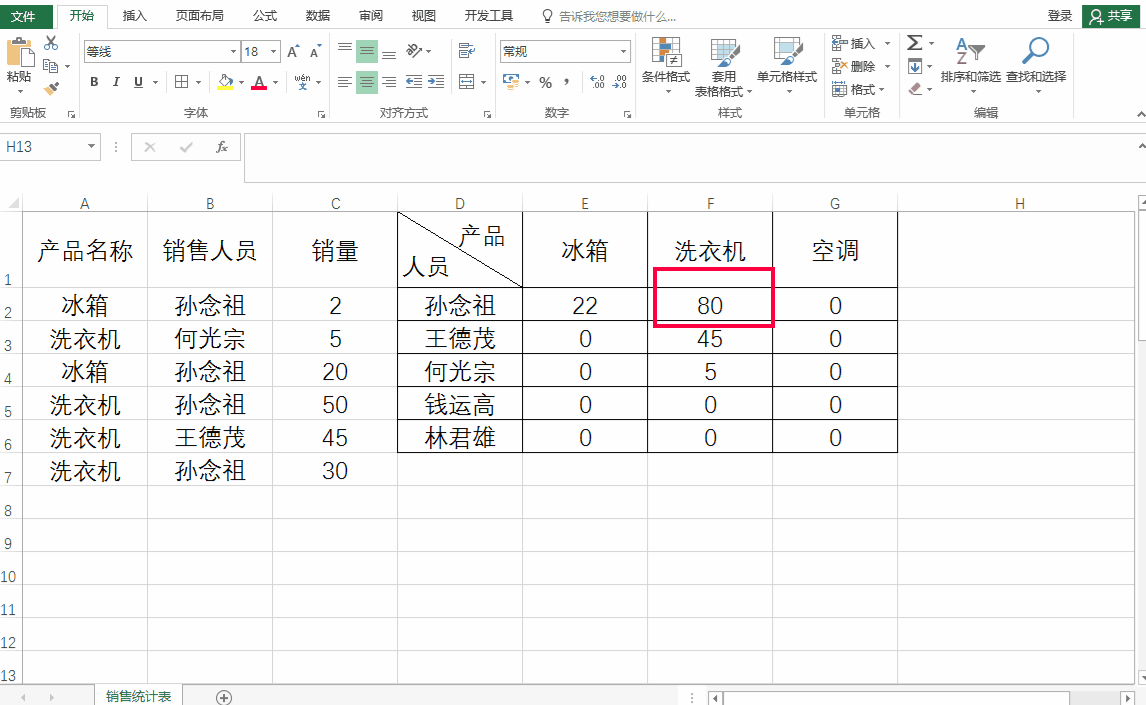Click the Decrease Decimal icon

coord(620,82)
